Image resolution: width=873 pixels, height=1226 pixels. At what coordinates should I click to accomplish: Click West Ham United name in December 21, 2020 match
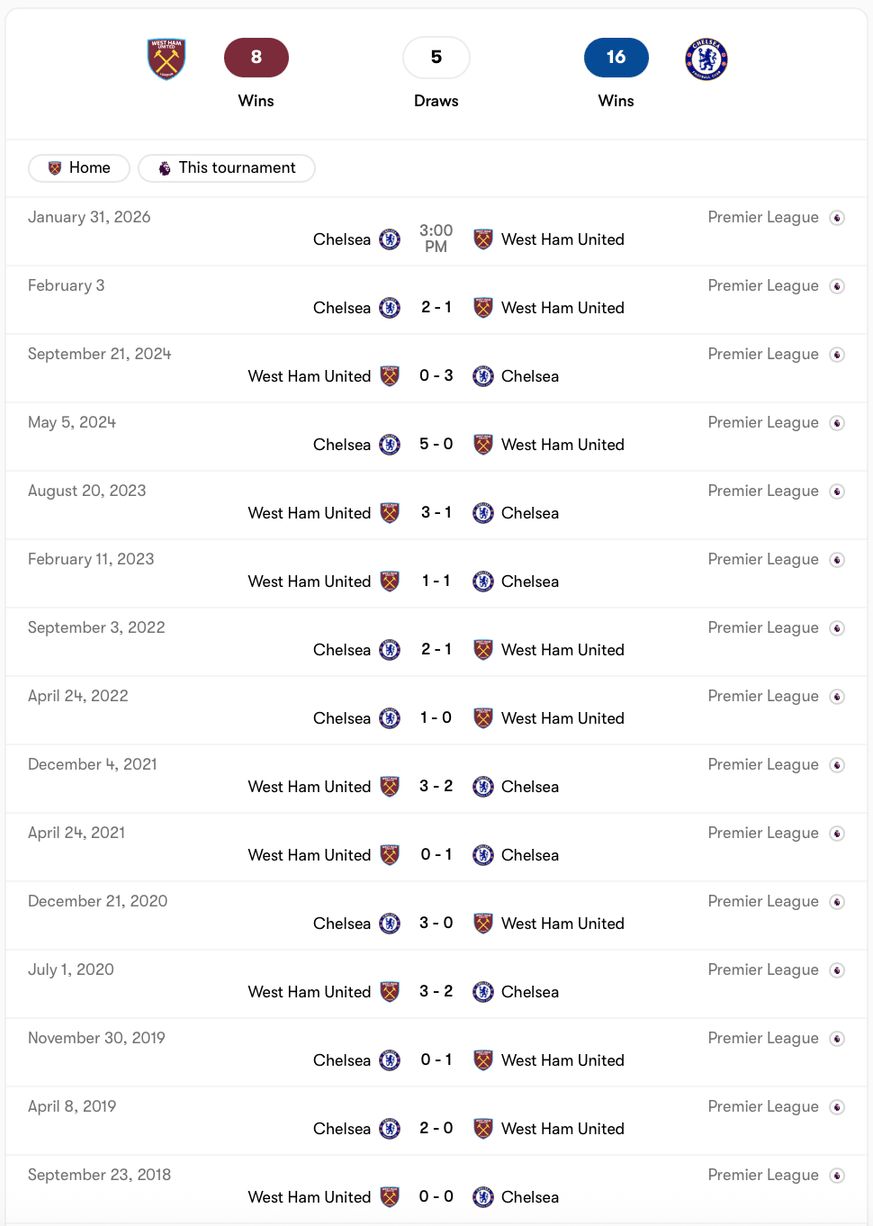pyautogui.click(x=563, y=924)
